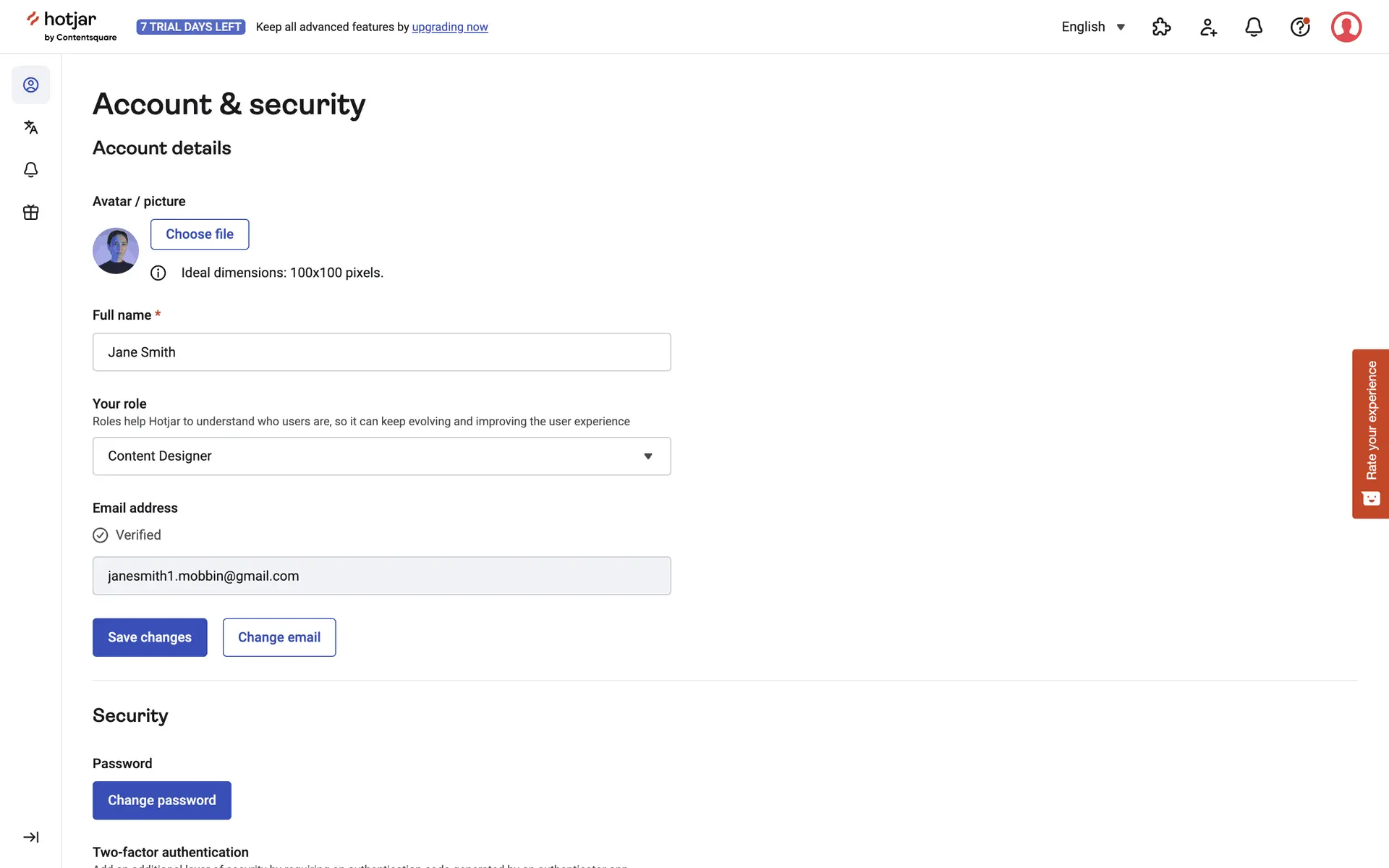This screenshot has width=1389, height=868.
Task: Click the Hotjar logo
Action: coord(72,27)
